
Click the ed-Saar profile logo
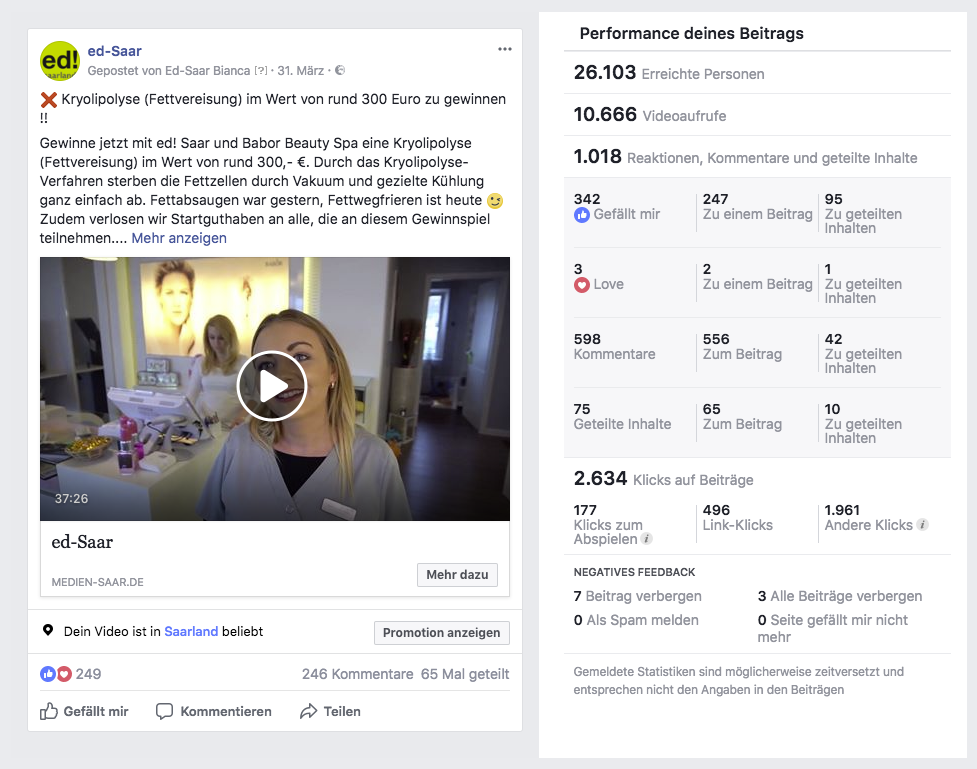[60, 61]
